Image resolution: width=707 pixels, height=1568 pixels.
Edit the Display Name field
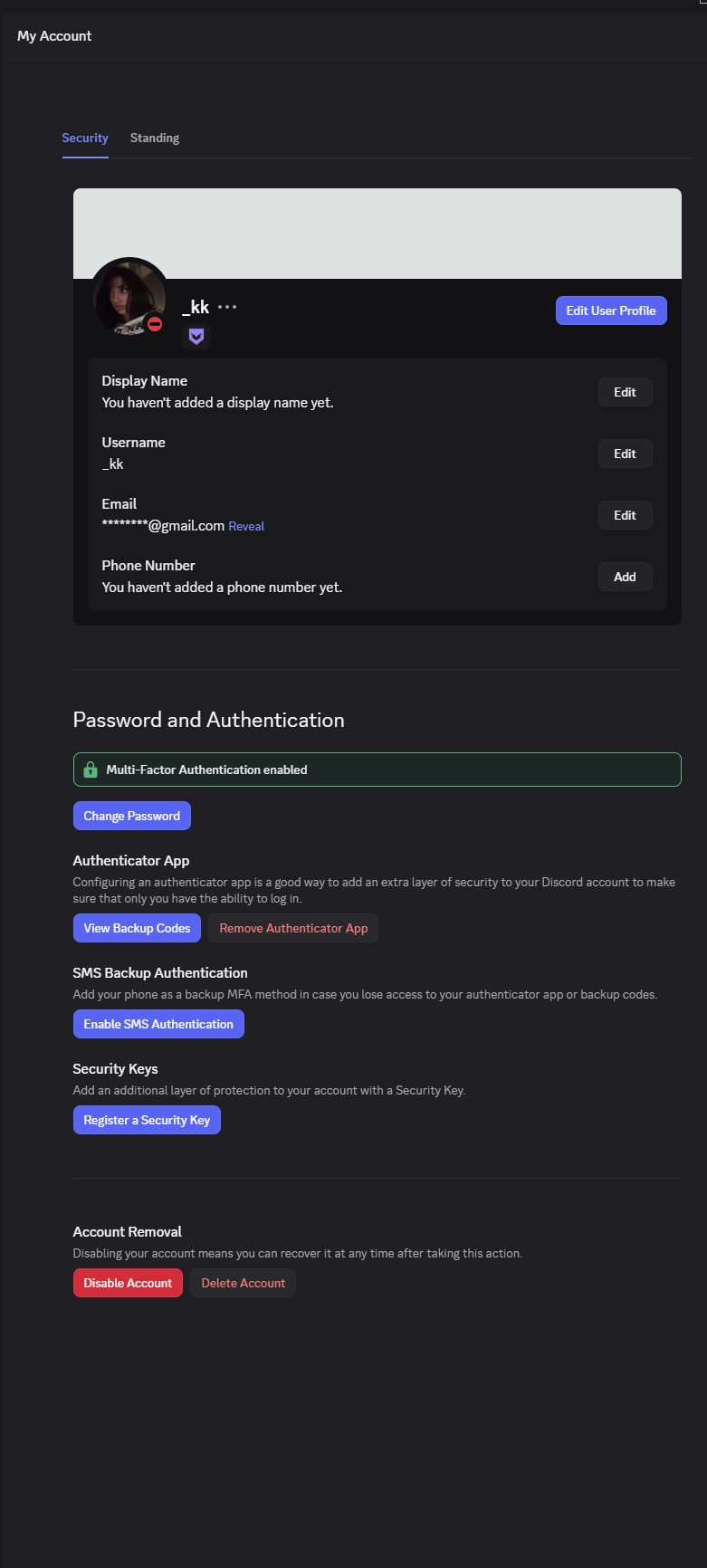pos(625,392)
